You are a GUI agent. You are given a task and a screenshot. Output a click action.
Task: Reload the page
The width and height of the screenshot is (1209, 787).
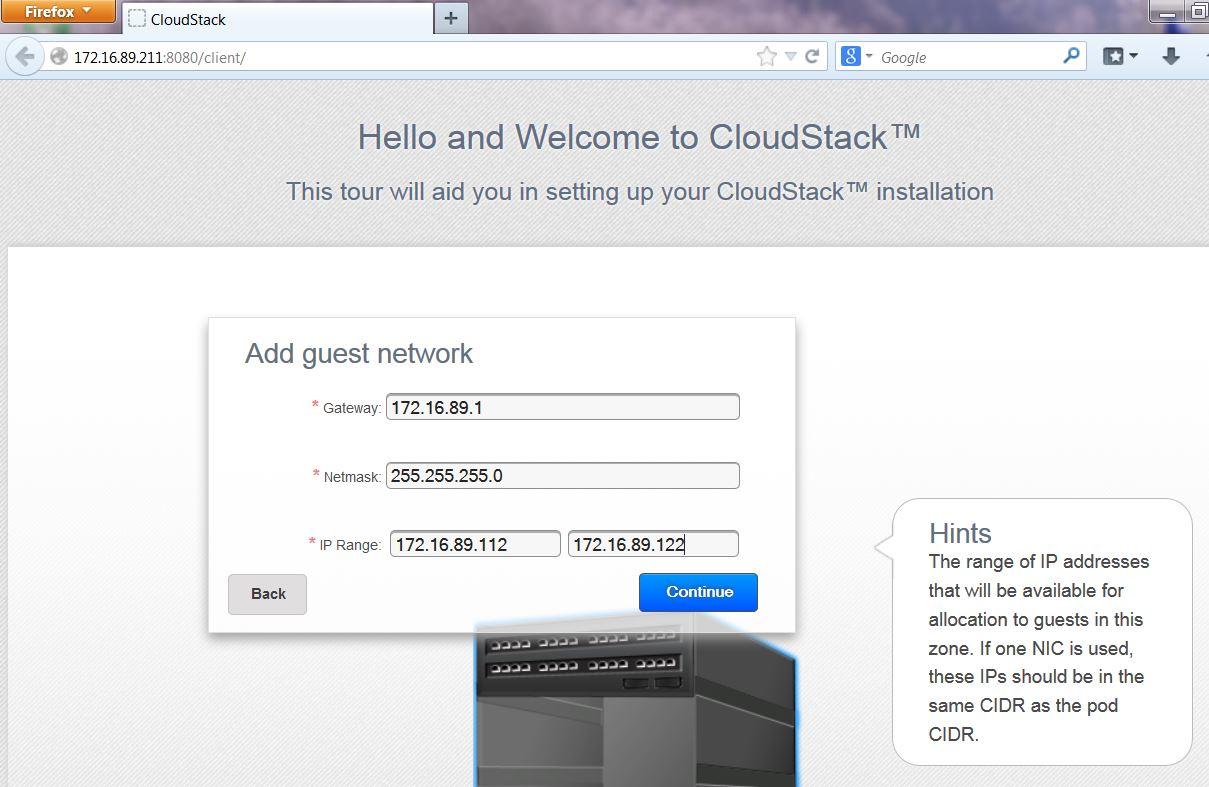coord(812,57)
